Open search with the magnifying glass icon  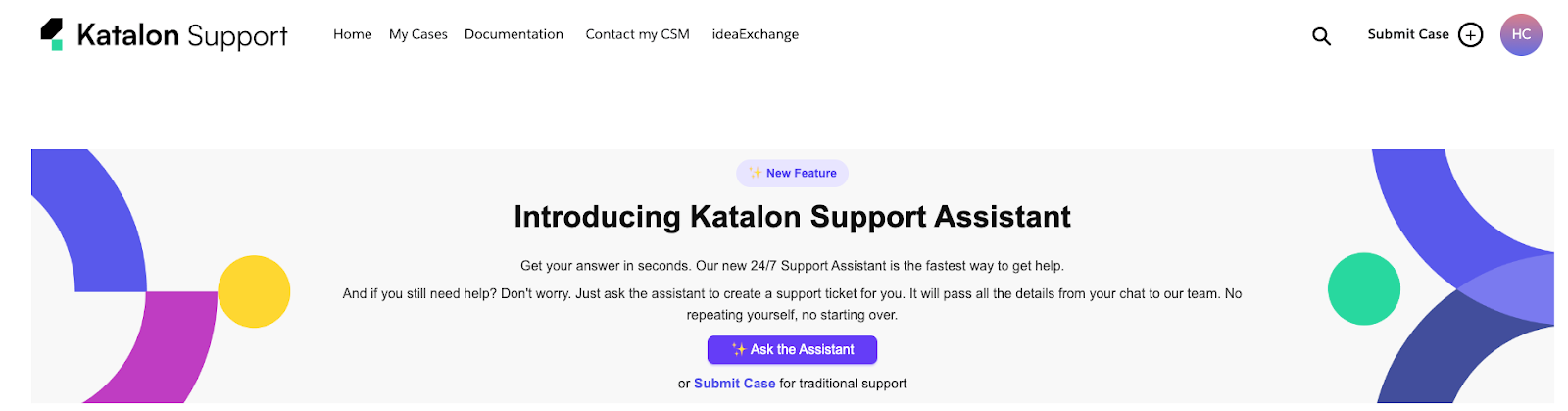pyautogui.click(x=1321, y=36)
